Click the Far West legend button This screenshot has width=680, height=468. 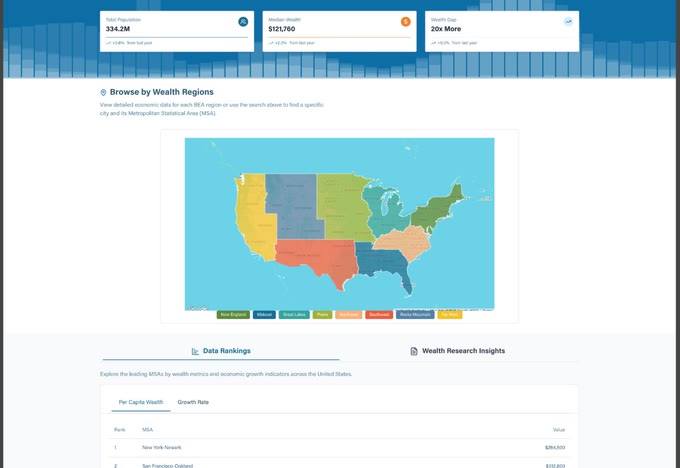click(x=450, y=314)
